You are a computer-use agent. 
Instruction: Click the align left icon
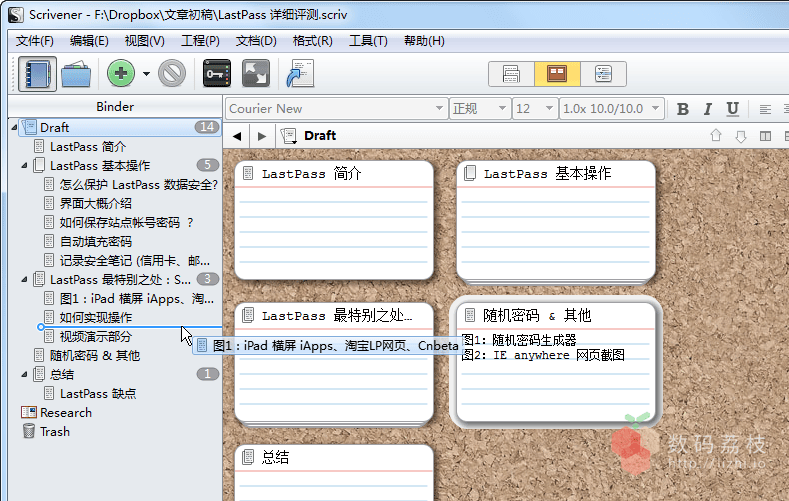click(x=765, y=109)
